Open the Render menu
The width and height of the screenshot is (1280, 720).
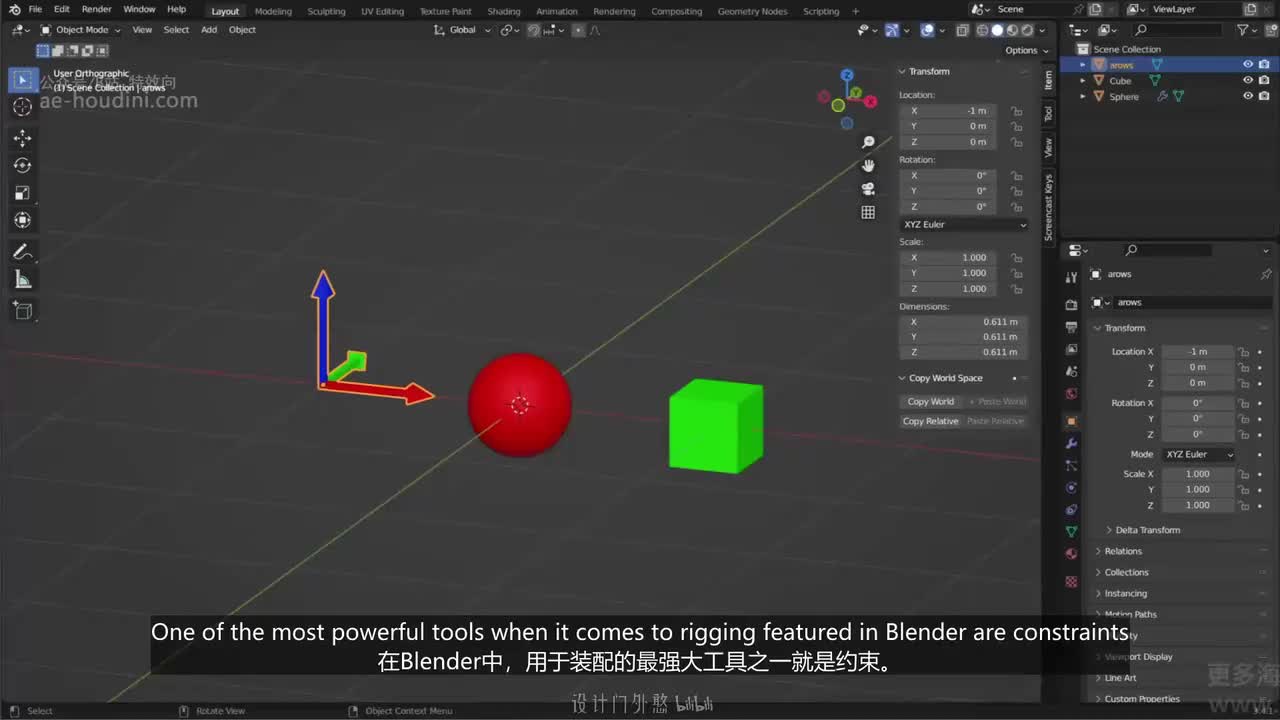[x=96, y=9]
